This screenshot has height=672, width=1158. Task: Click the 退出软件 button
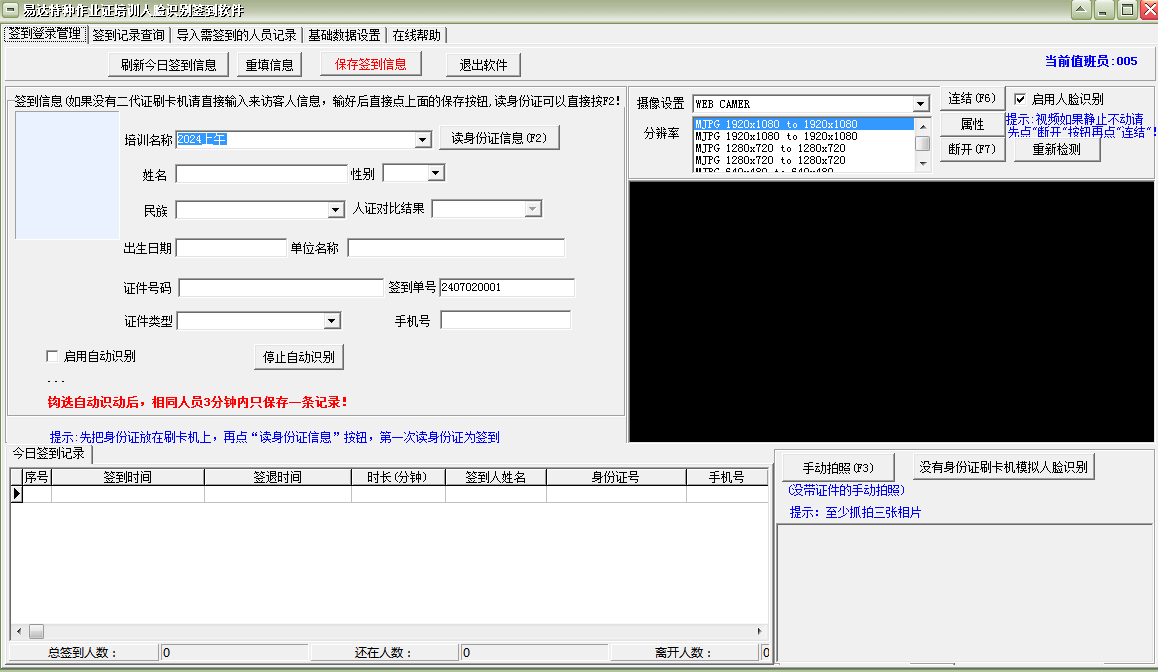coord(484,65)
